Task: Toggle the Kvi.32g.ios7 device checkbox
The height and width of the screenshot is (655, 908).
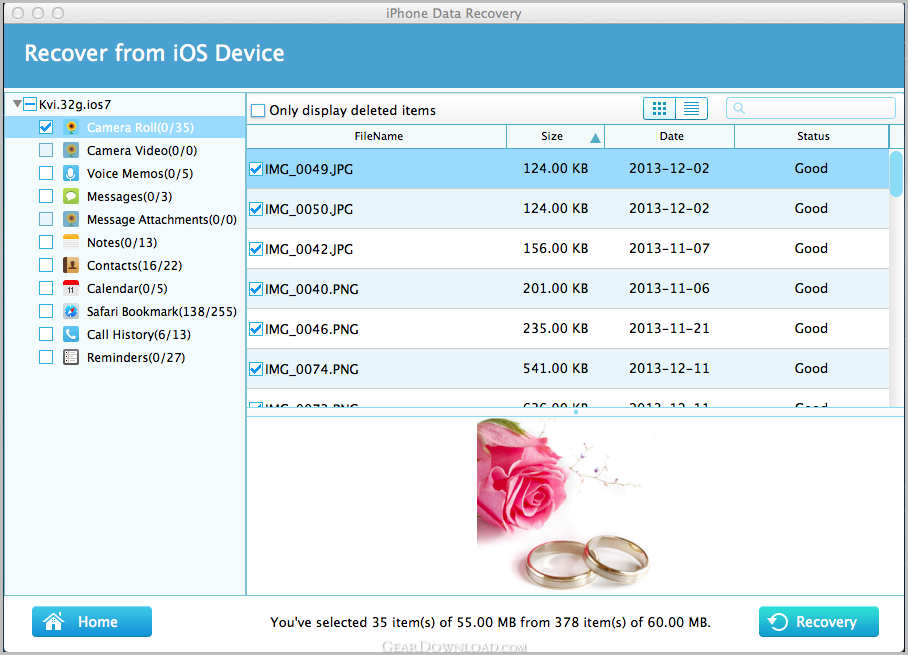Action: [30, 104]
